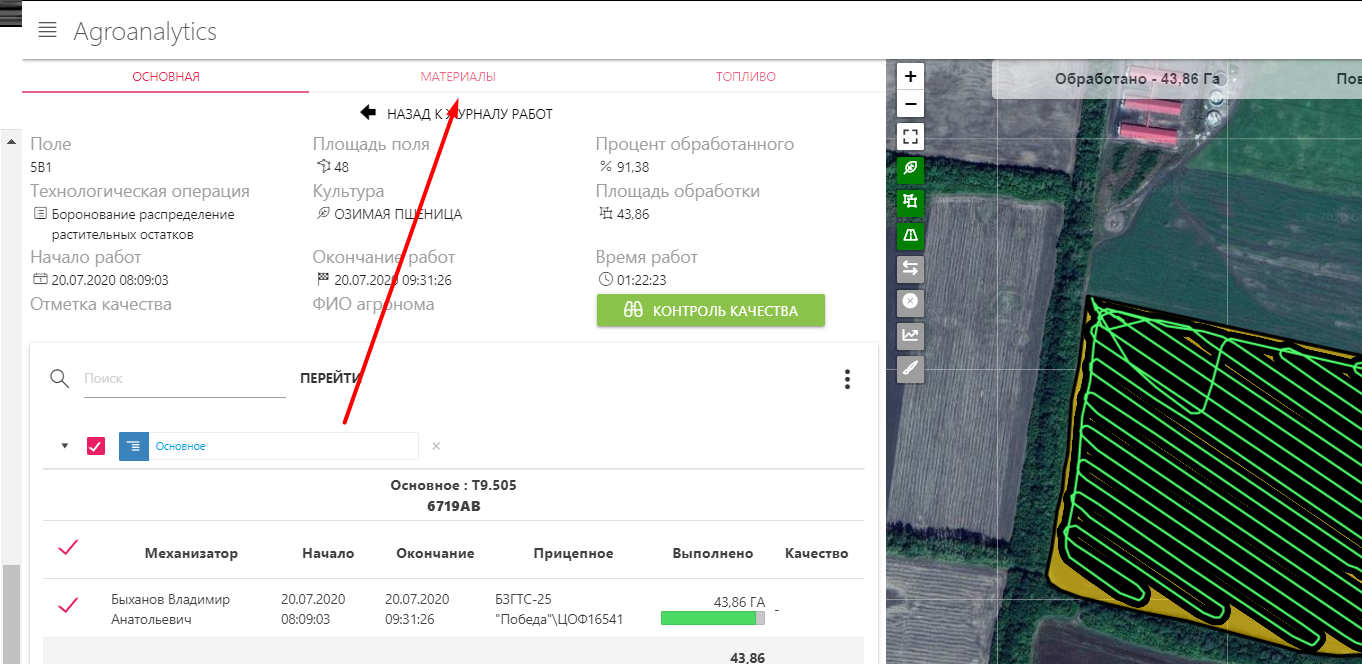Switch to the Материалы tab

(457, 77)
